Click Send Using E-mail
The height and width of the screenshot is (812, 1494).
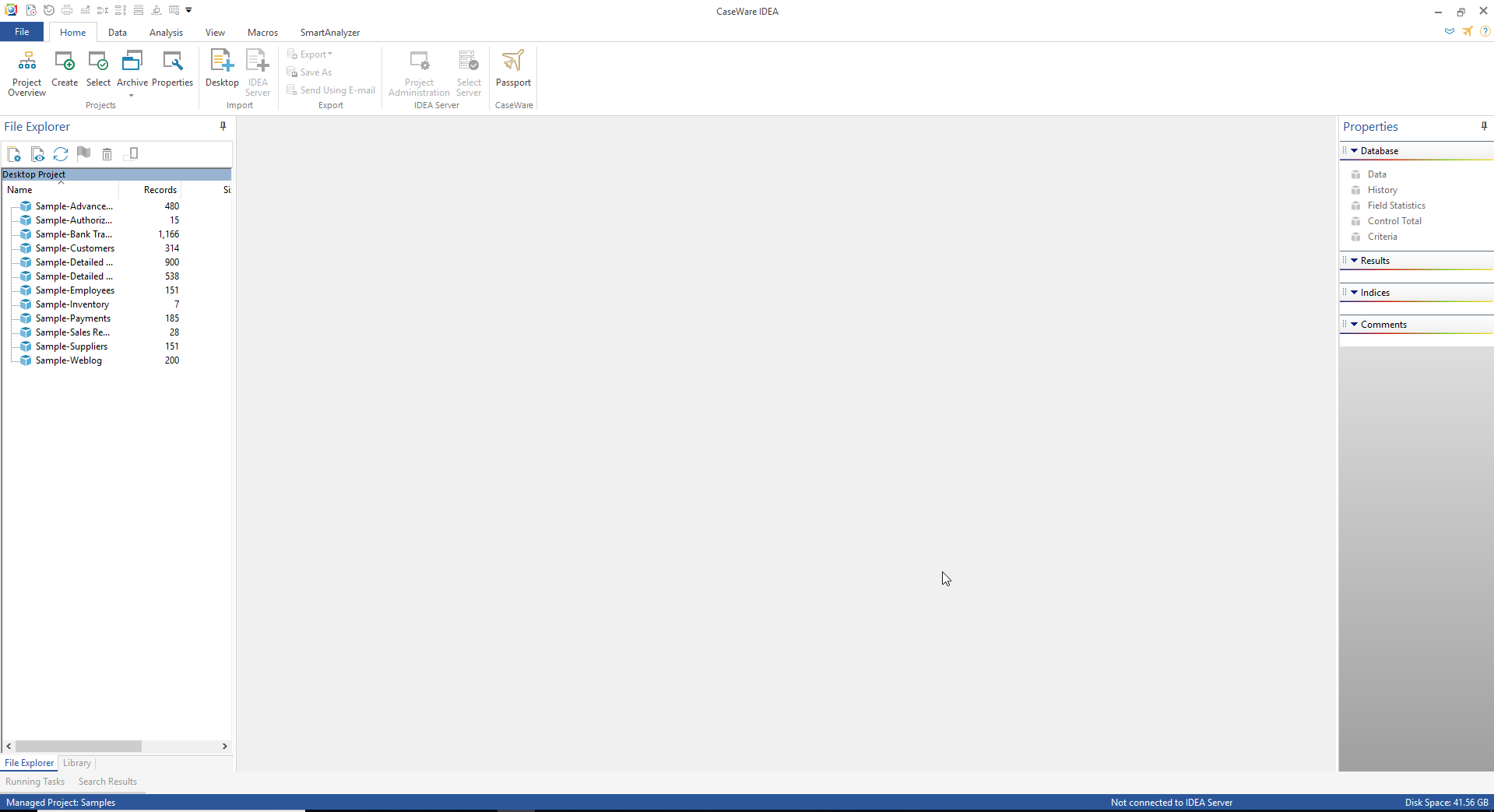[331, 90]
